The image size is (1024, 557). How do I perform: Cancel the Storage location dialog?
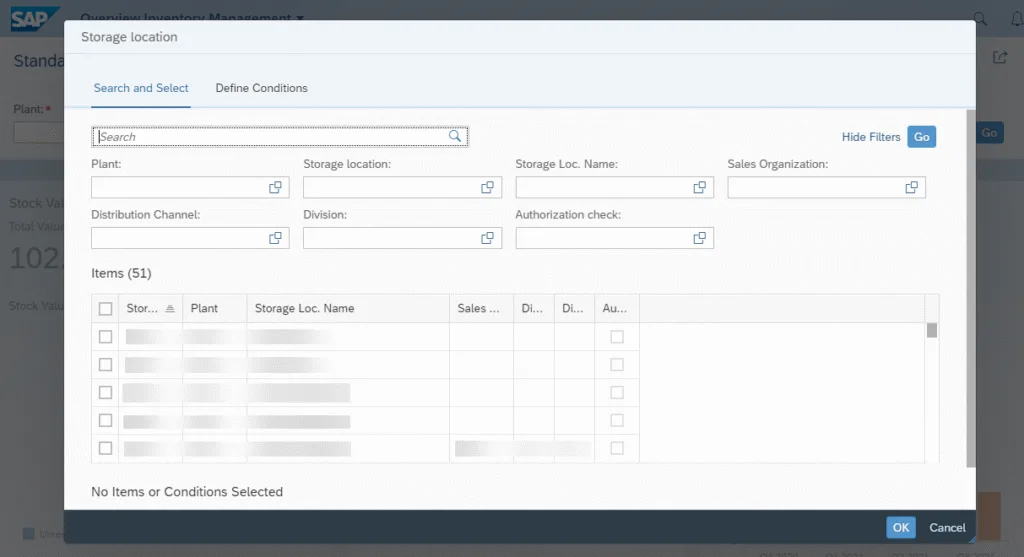click(x=947, y=528)
